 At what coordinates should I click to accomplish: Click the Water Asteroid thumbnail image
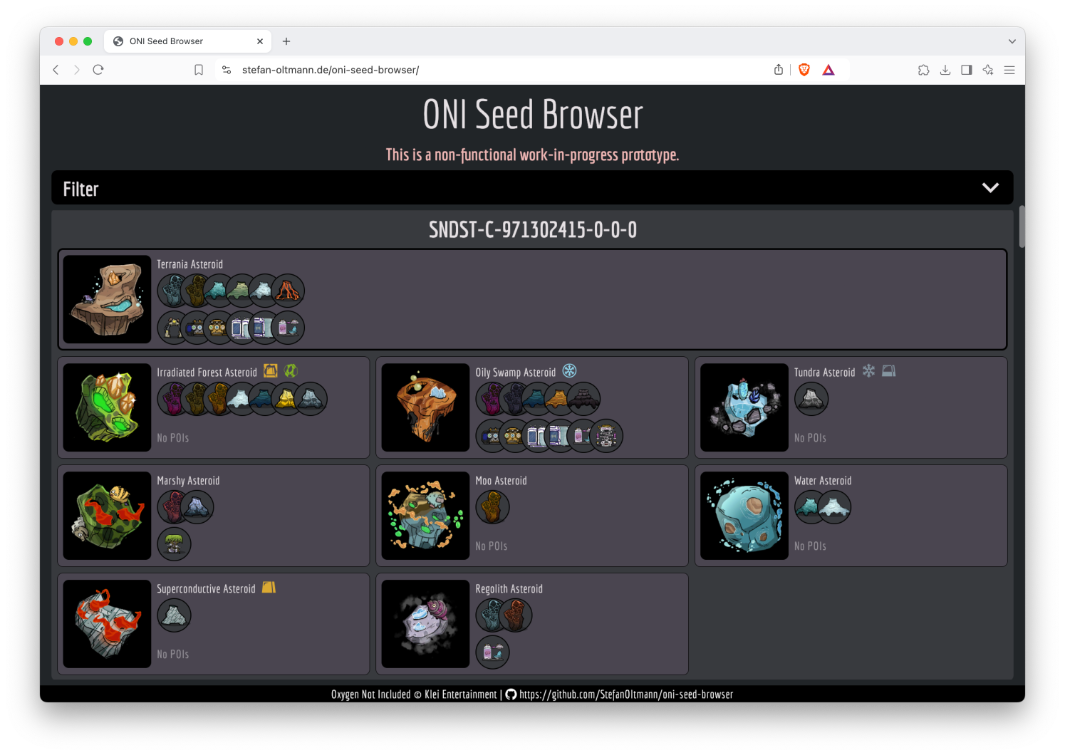click(744, 516)
